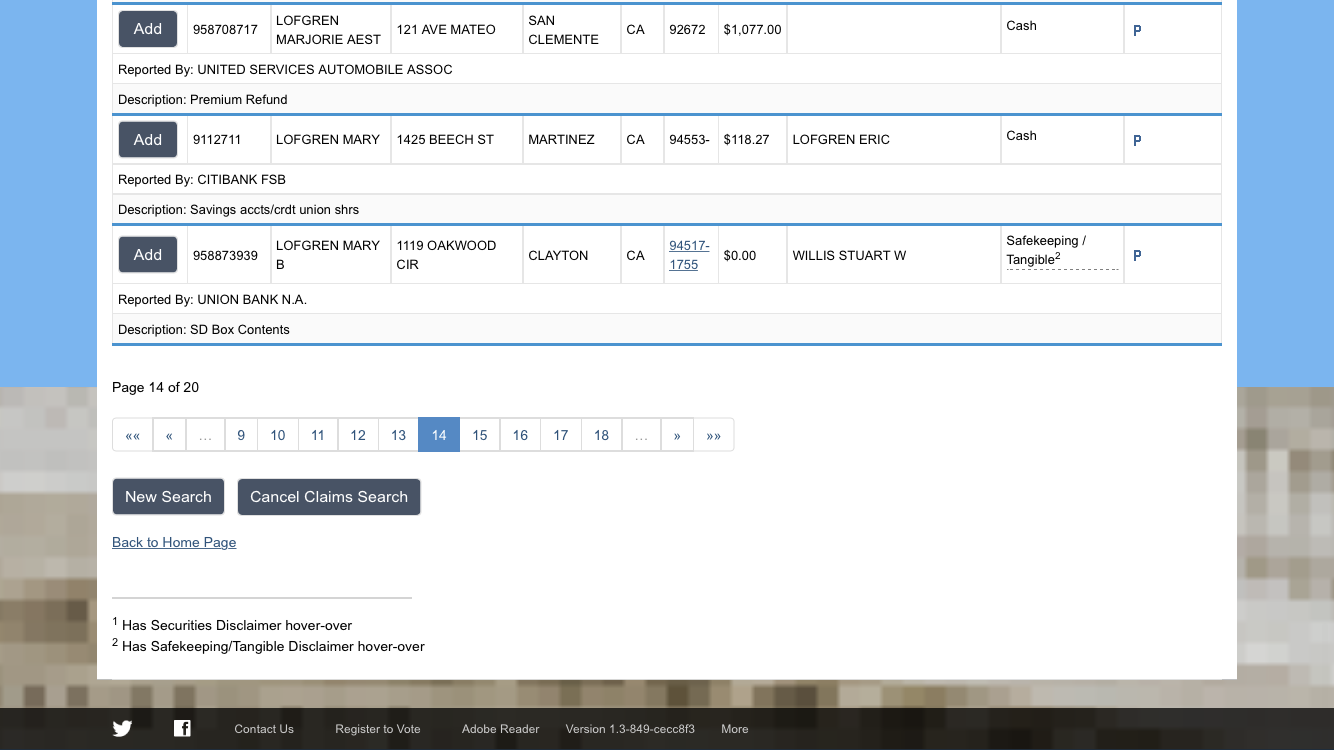Screen dimensions: 1334x750
Task: Go to results page 12
Action: pos(358,435)
